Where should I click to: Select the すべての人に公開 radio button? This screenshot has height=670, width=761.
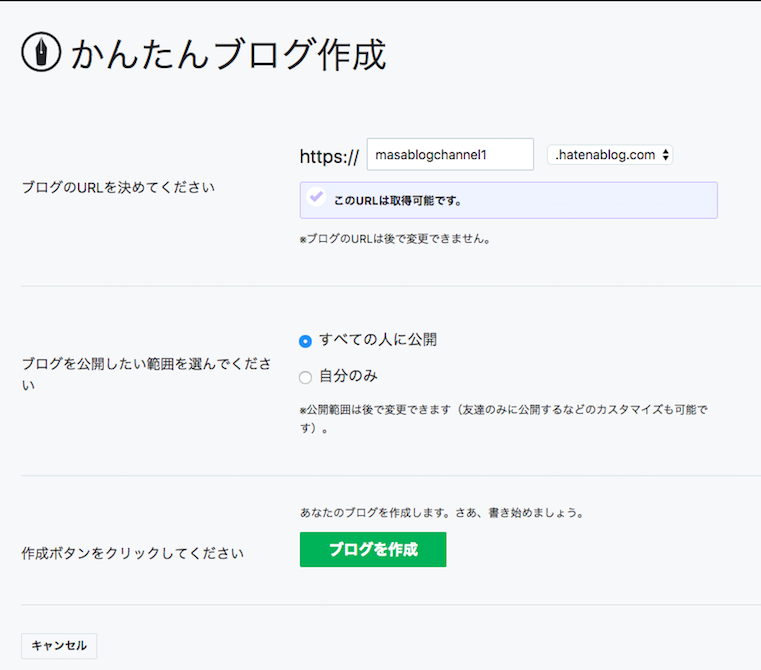pos(305,341)
